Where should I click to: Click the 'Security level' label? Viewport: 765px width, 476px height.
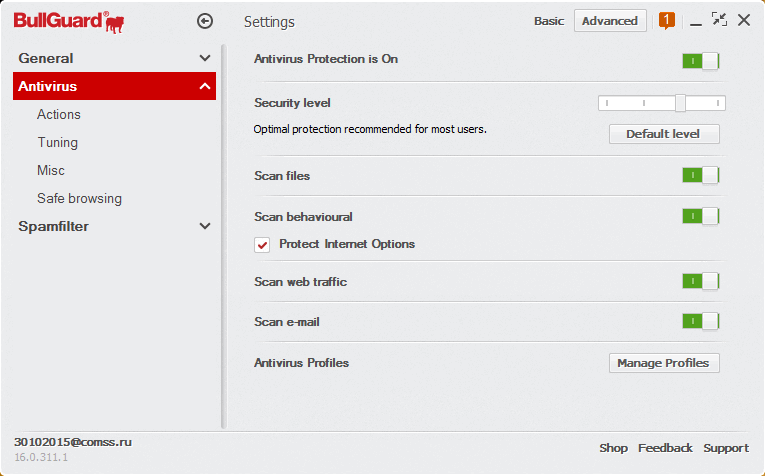point(292,103)
